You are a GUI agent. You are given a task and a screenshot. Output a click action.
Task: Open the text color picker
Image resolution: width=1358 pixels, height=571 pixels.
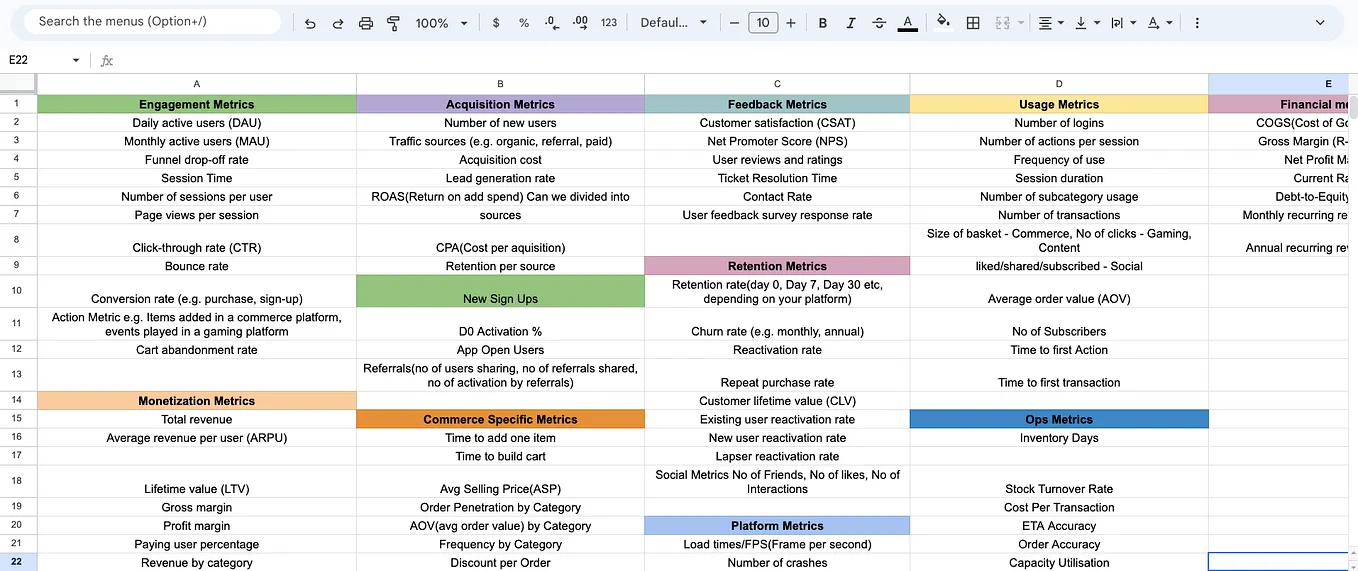point(907,22)
